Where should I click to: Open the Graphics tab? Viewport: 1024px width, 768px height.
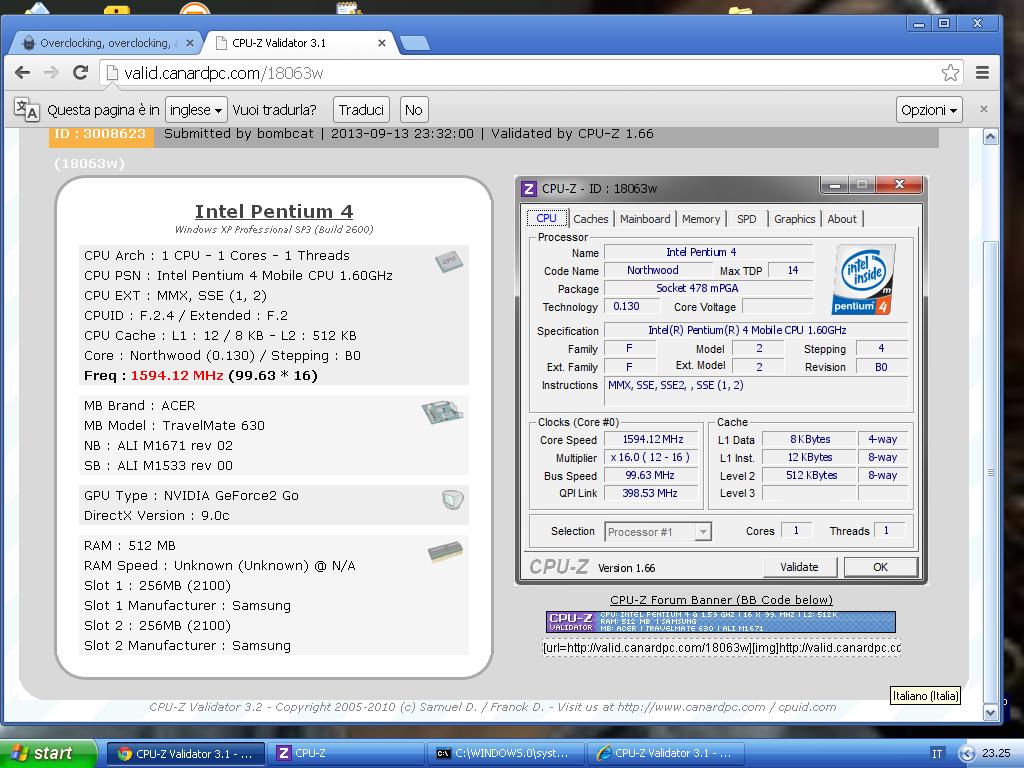tap(795, 219)
